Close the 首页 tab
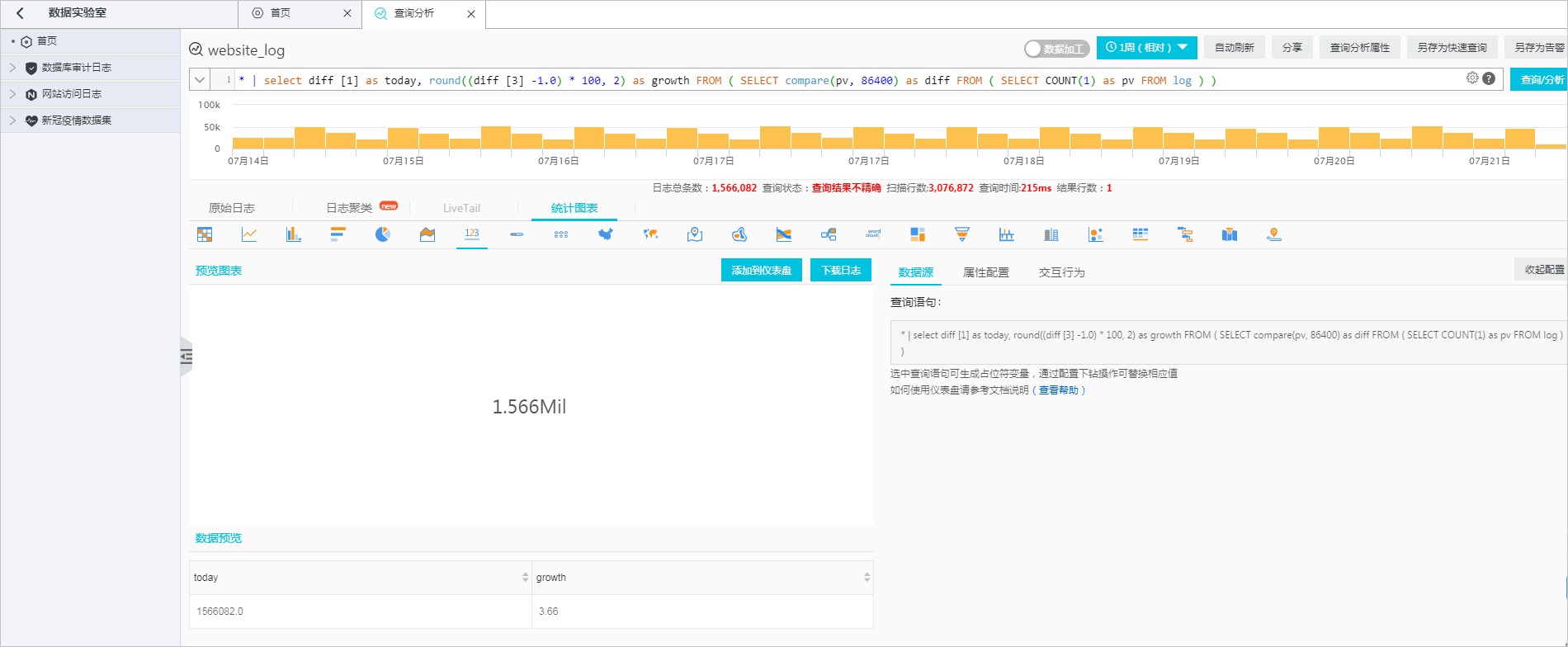 point(347,13)
